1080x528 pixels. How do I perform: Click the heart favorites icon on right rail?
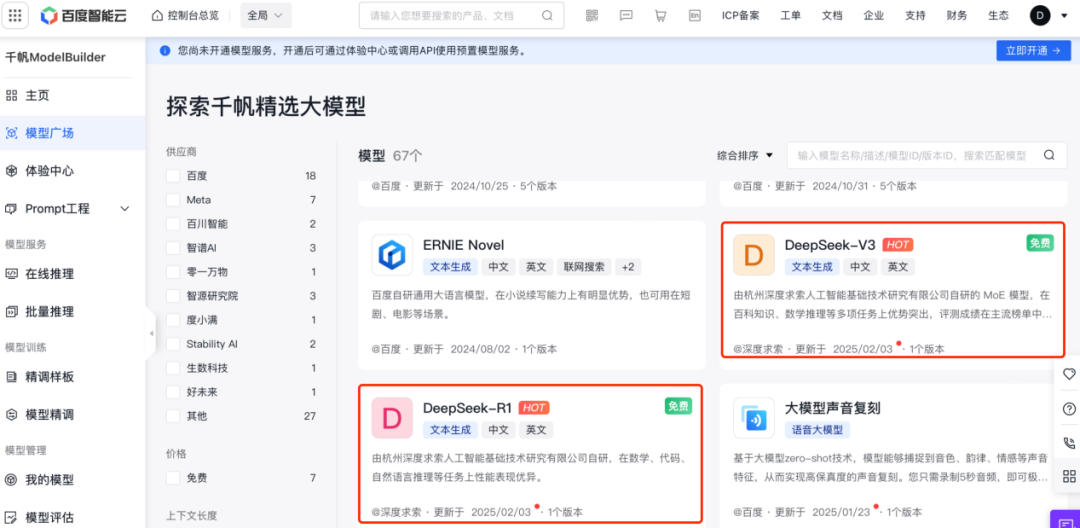[x=1069, y=374]
